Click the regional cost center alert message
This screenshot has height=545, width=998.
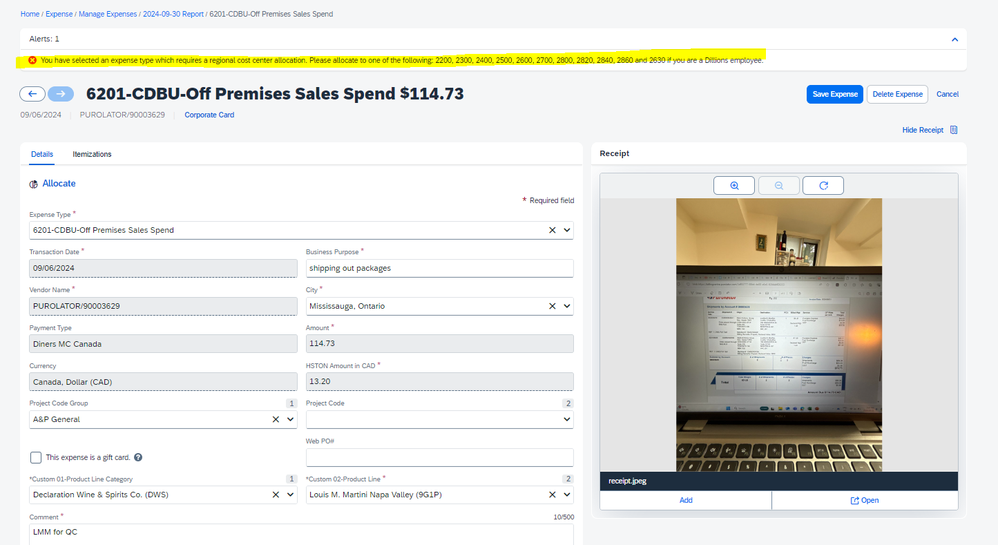point(402,60)
